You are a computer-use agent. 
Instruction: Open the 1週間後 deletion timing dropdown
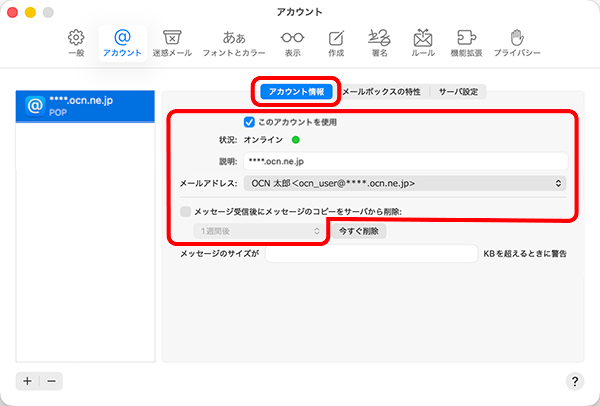(x=256, y=231)
